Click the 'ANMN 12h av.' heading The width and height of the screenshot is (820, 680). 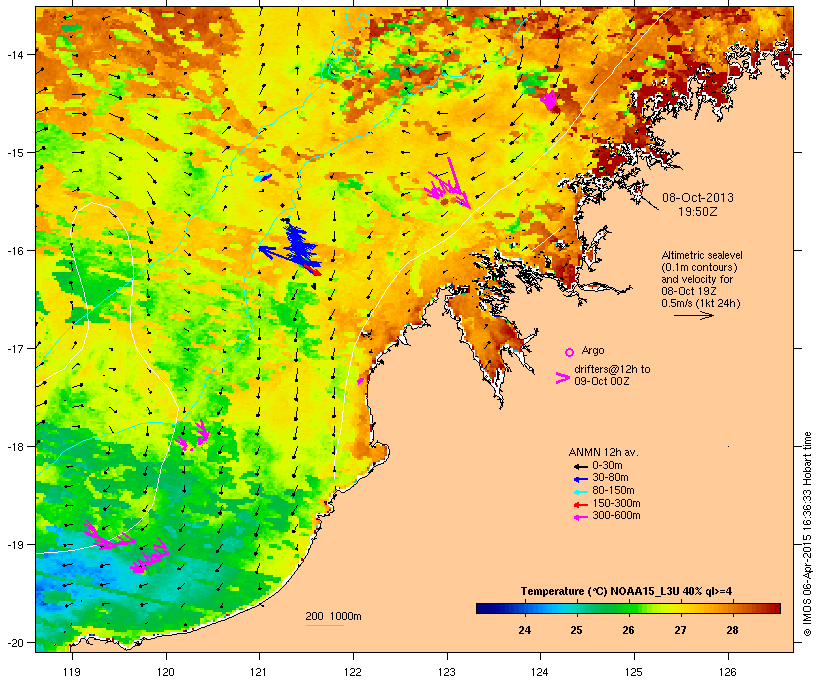[x=603, y=452]
